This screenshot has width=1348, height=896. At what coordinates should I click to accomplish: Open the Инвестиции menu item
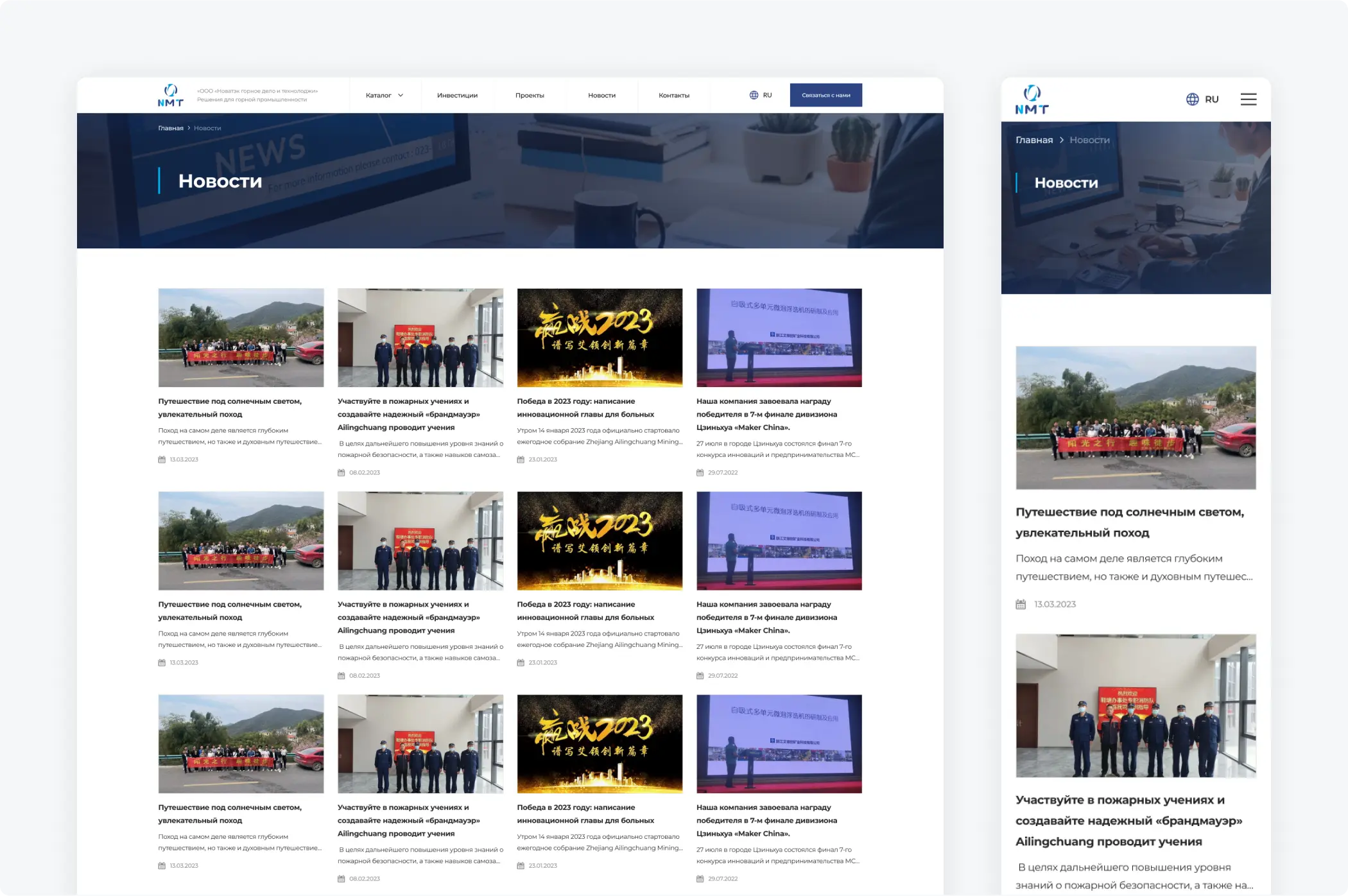tap(457, 96)
